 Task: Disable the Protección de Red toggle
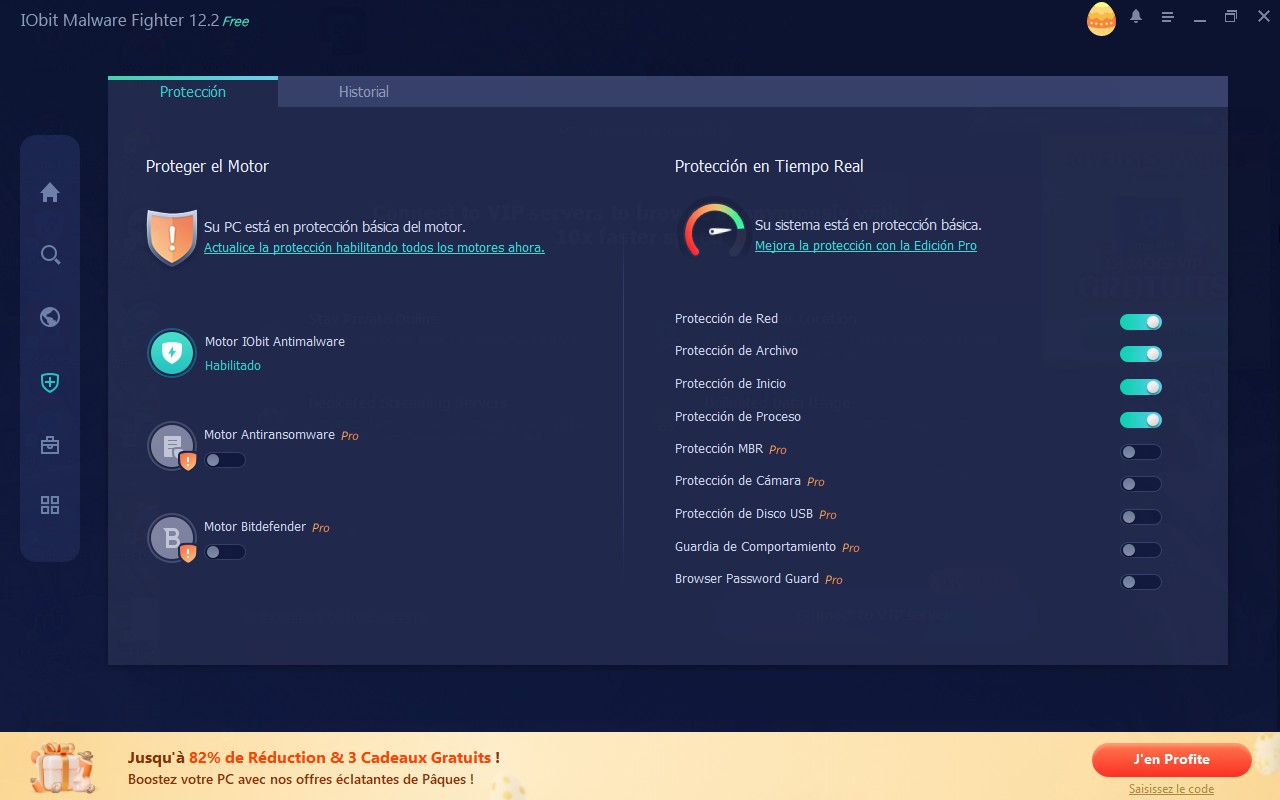tap(1140, 322)
